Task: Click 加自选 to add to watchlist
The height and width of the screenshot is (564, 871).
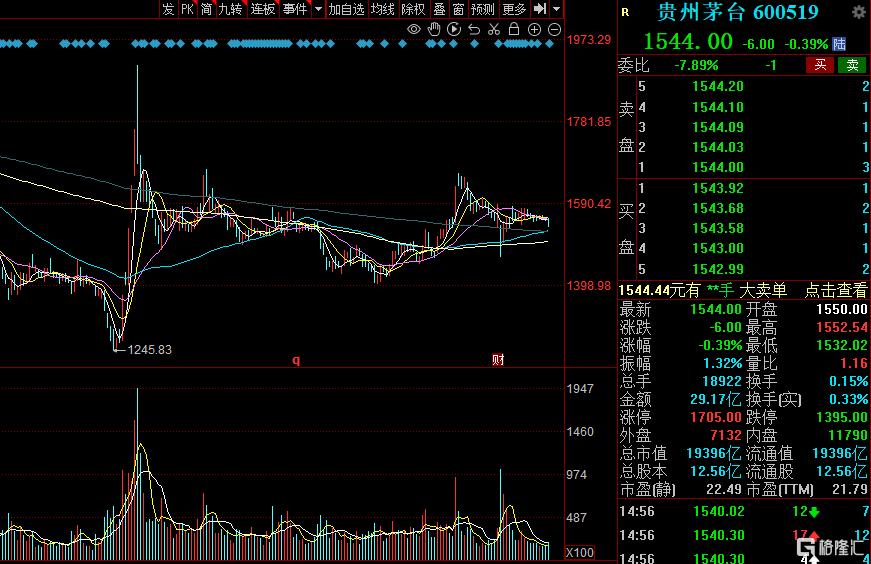Action: (346, 9)
